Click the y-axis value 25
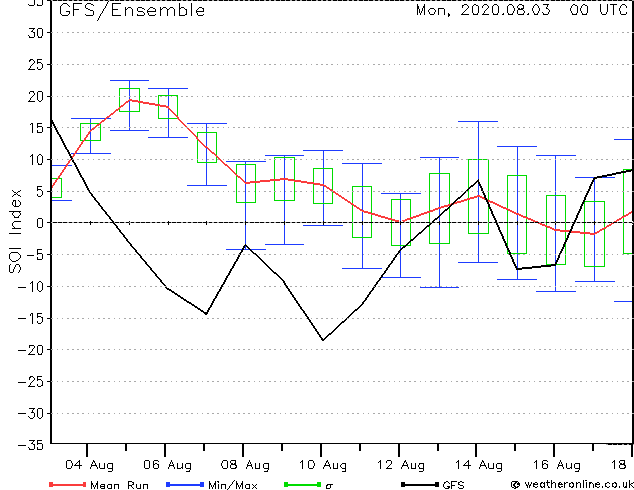This screenshot has height=490, width=634. point(36,65)
